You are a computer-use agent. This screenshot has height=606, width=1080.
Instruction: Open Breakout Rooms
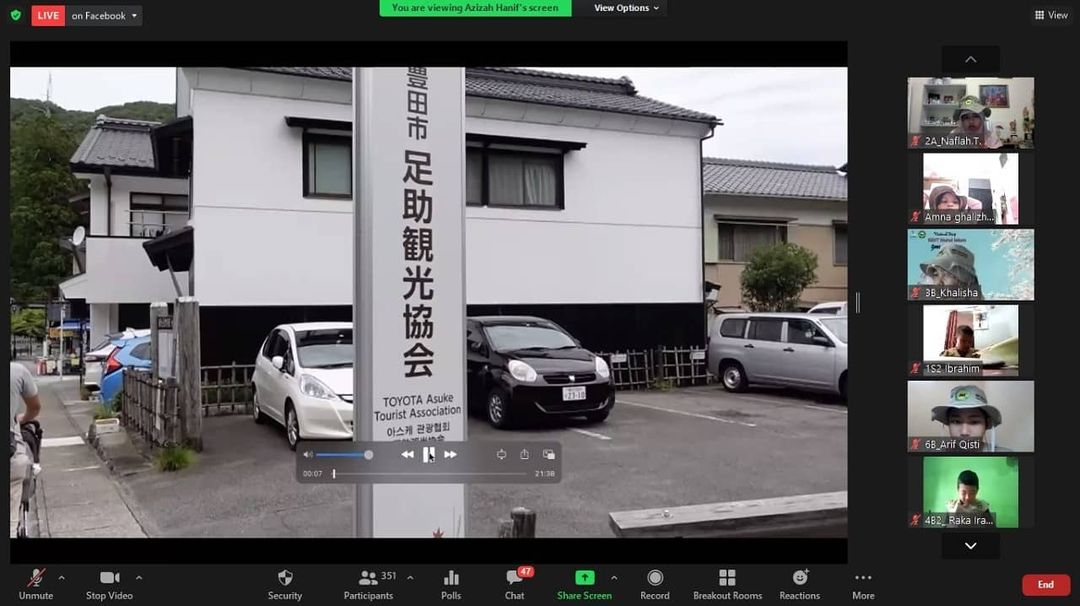pos(727,584)
